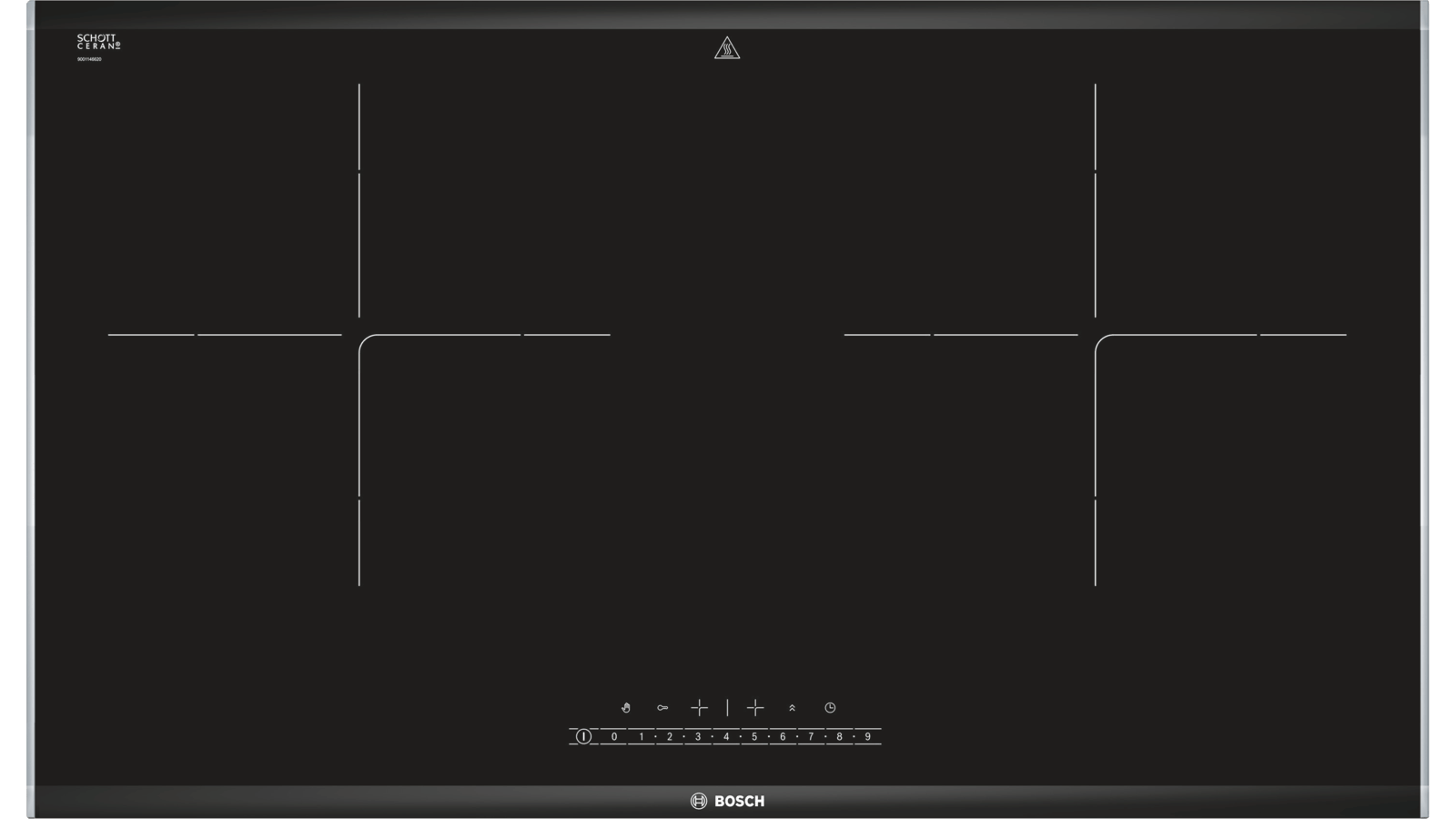Activate the childproof lock key icon

click(662, 707)
